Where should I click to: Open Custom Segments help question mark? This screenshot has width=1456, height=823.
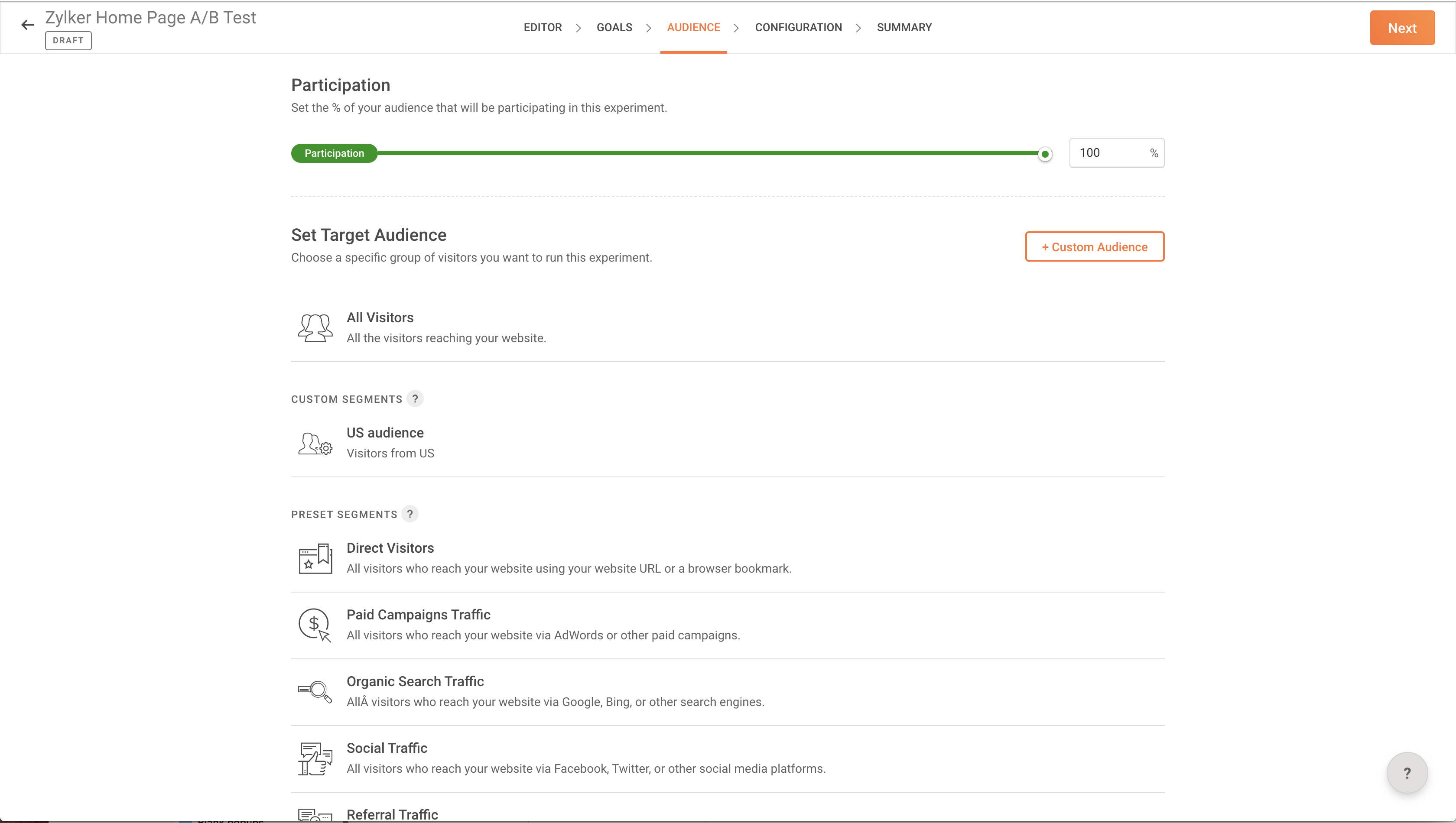[x=415, y=399]
